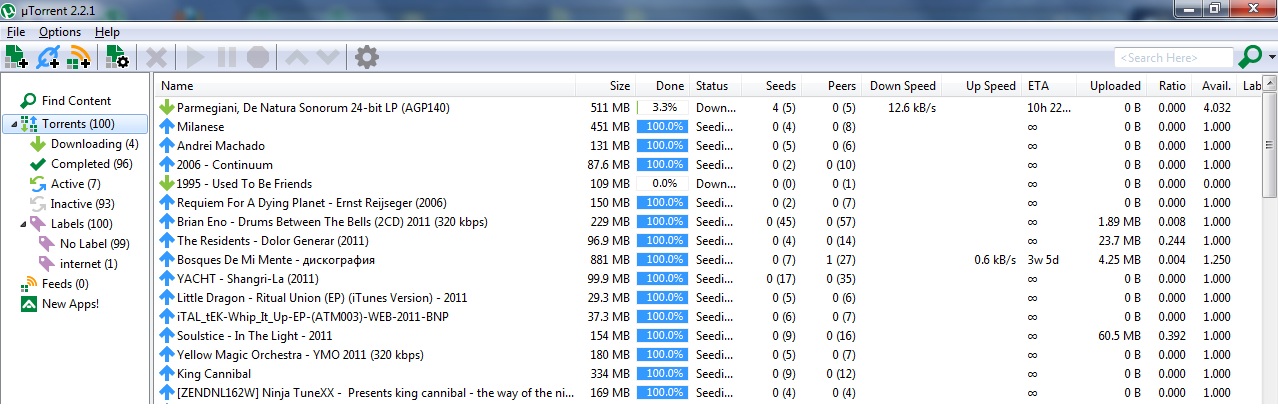
Task: Click the green arrow beside 1995 - Used To Be Friends
Action: click(167, 183)
